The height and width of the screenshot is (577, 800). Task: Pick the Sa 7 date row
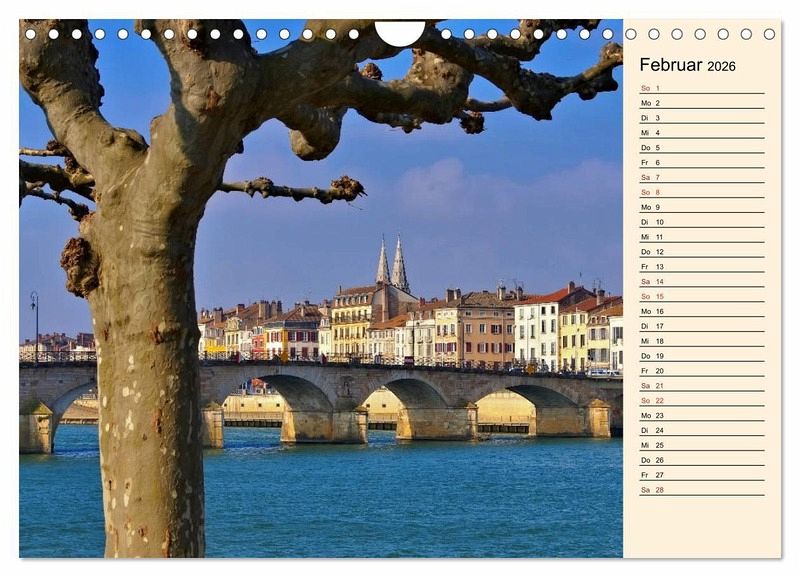tap(701, 177)
